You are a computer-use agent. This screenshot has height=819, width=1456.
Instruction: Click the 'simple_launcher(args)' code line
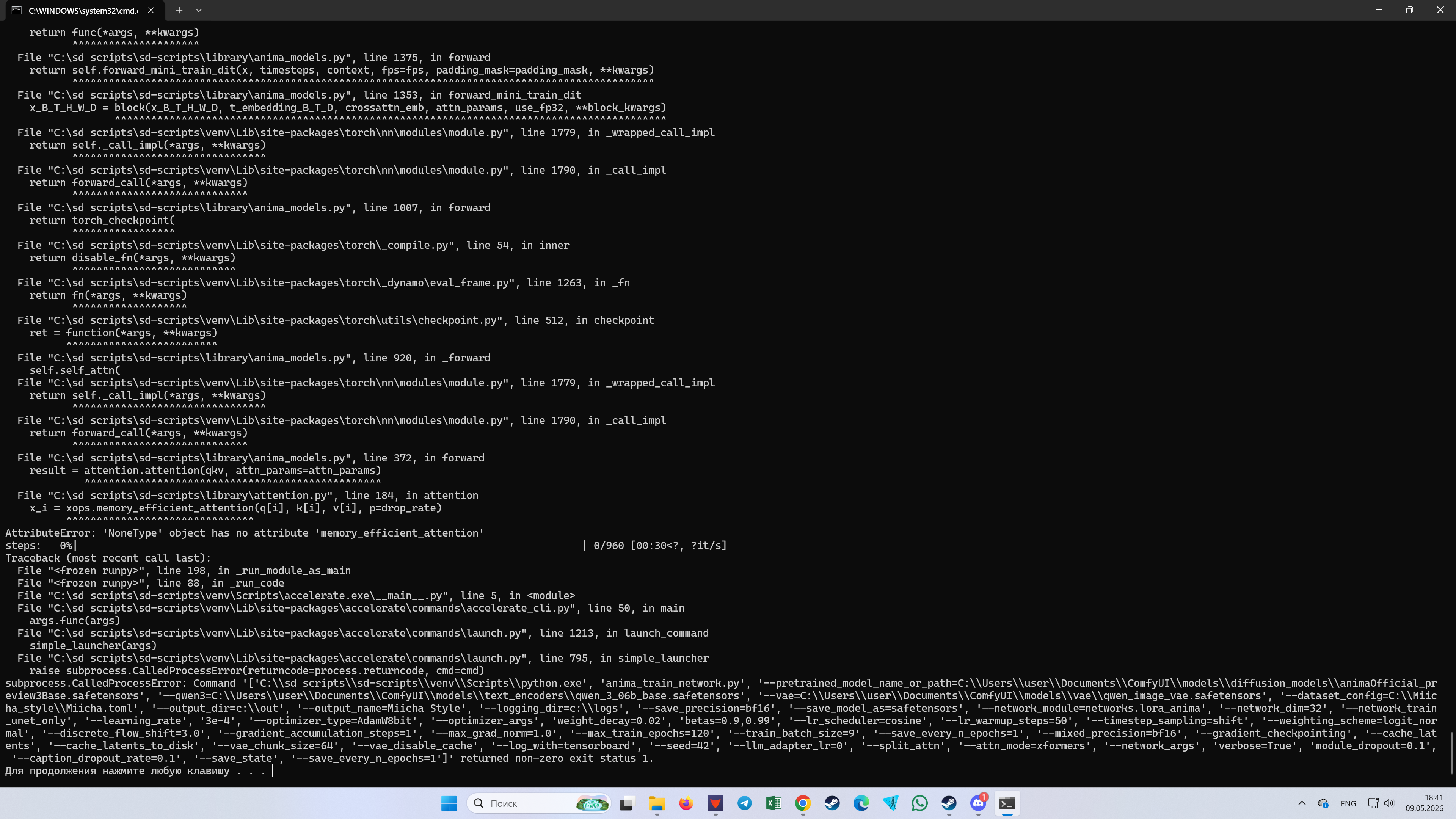point(93,645)
